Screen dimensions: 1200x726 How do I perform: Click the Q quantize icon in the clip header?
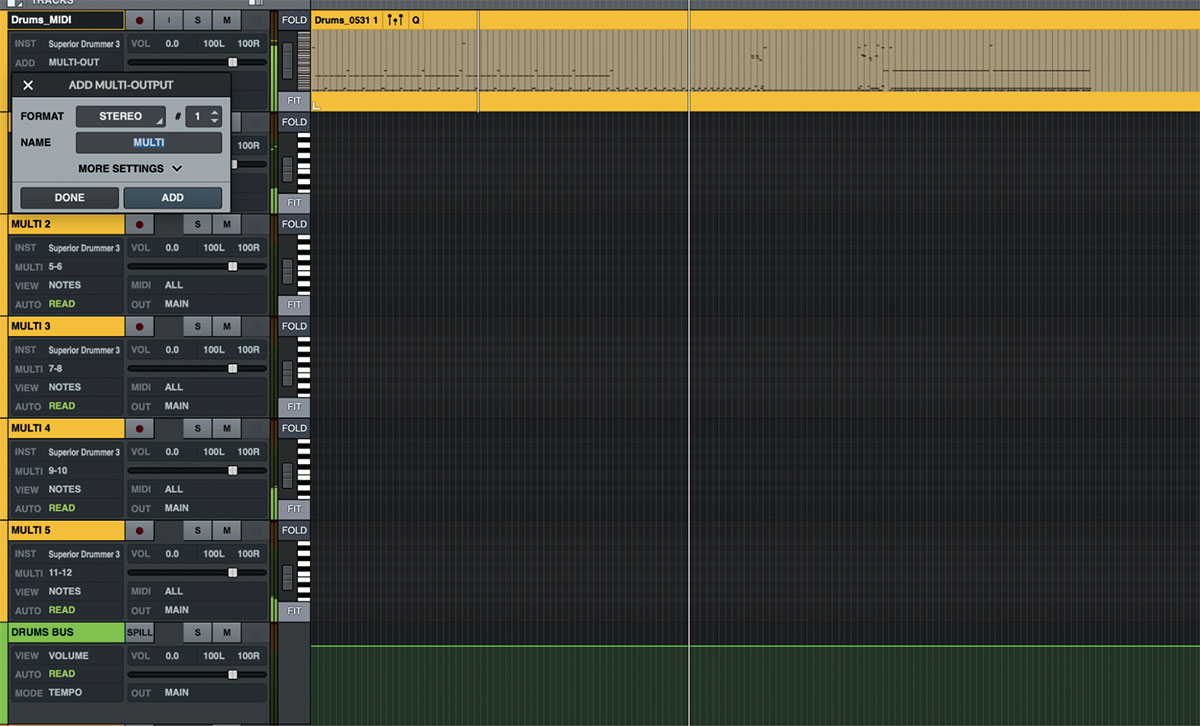pyautogui.click(x=415, y=20)
